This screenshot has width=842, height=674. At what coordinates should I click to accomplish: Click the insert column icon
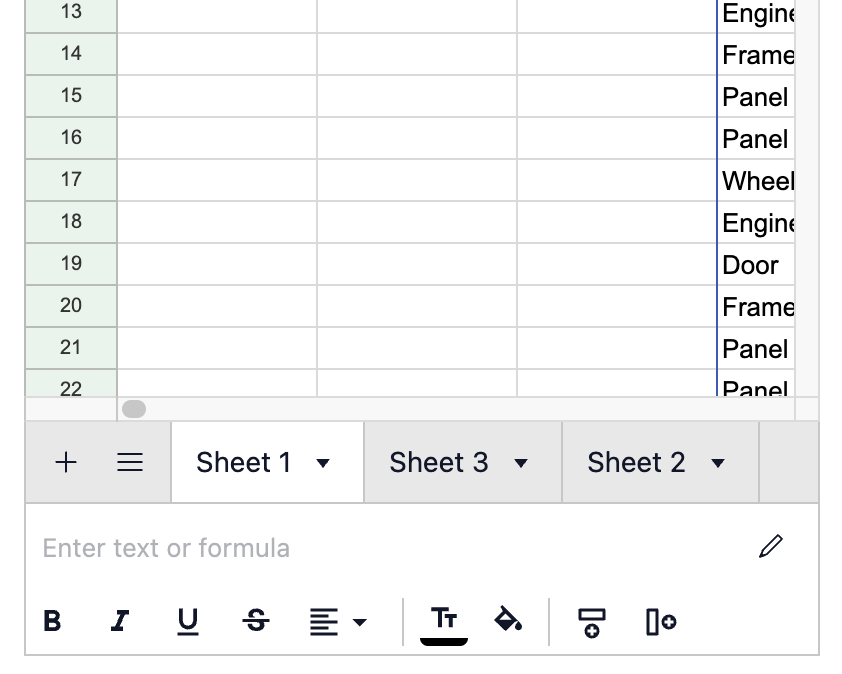point(660,622)
